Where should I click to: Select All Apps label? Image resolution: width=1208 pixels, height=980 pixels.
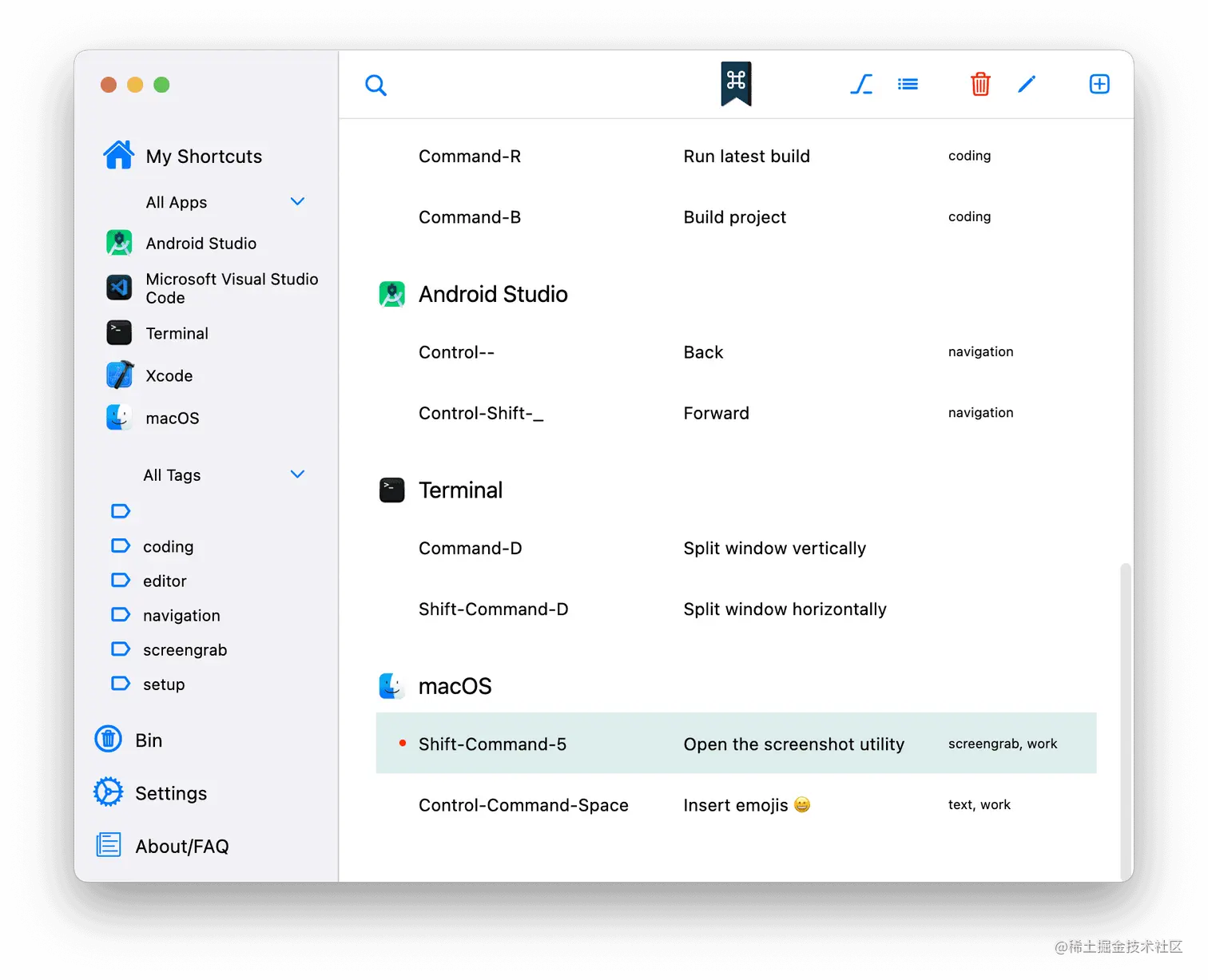(177, 203)
